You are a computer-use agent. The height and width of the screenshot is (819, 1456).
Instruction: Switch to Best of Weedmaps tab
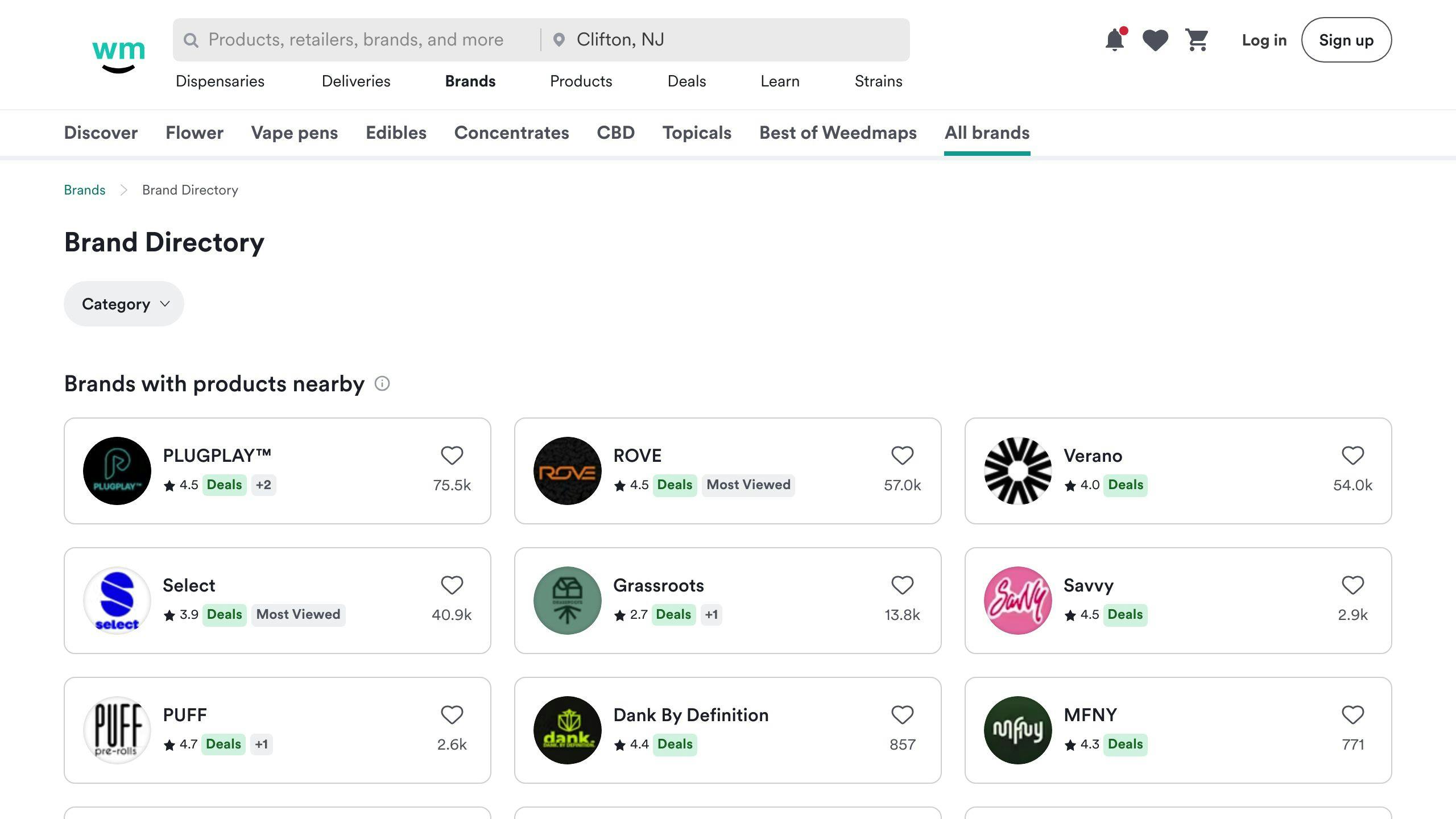(x=838, y=133)
